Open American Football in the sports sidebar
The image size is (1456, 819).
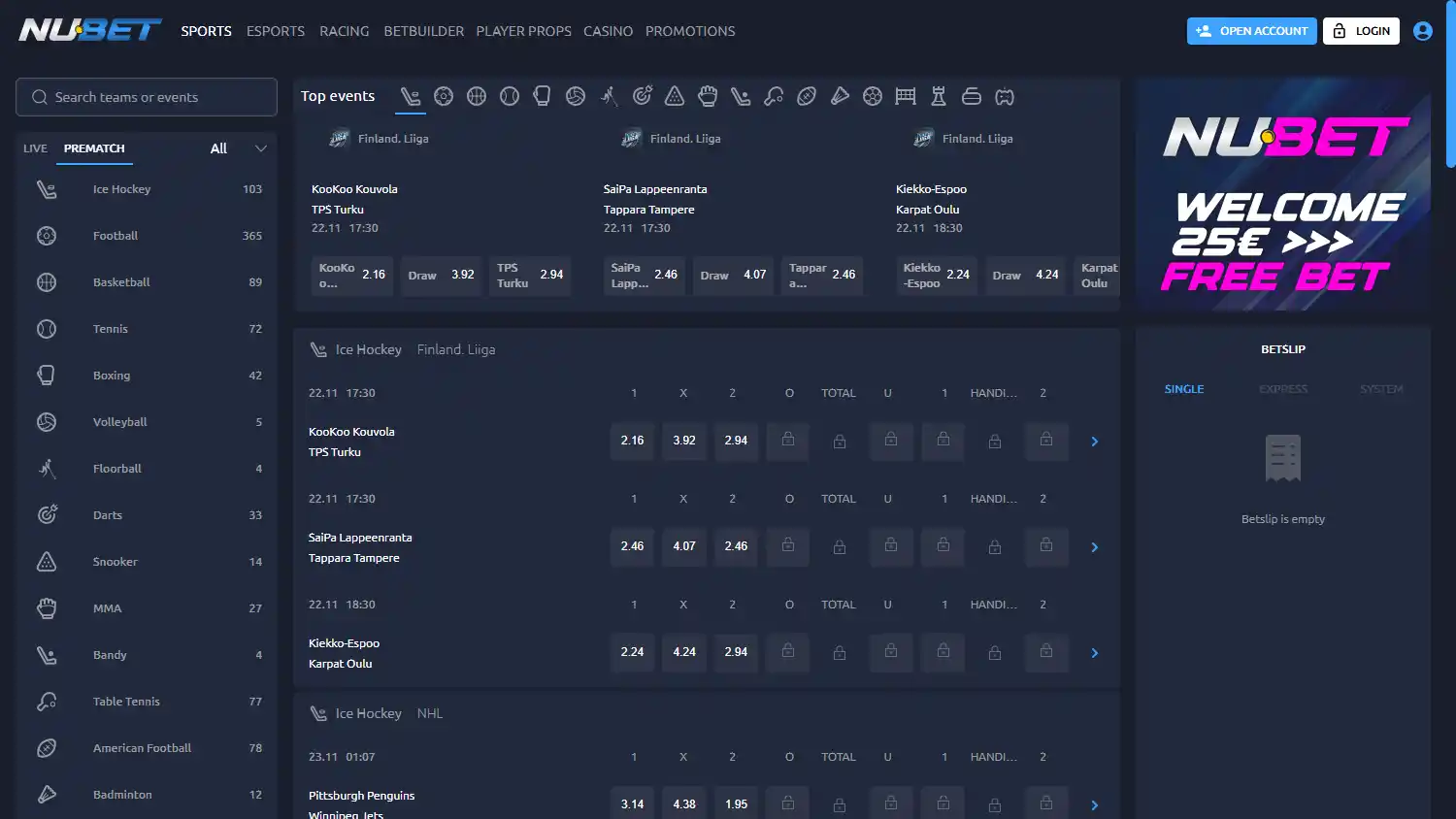[147, 748]
